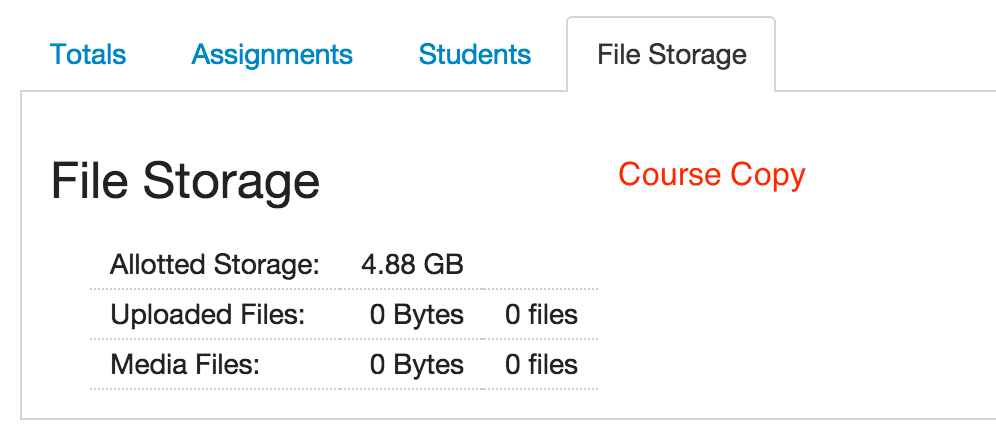The height and width of the screenshot is (434, 996).
Task: Click the File Storage heading
Action: 185,181
